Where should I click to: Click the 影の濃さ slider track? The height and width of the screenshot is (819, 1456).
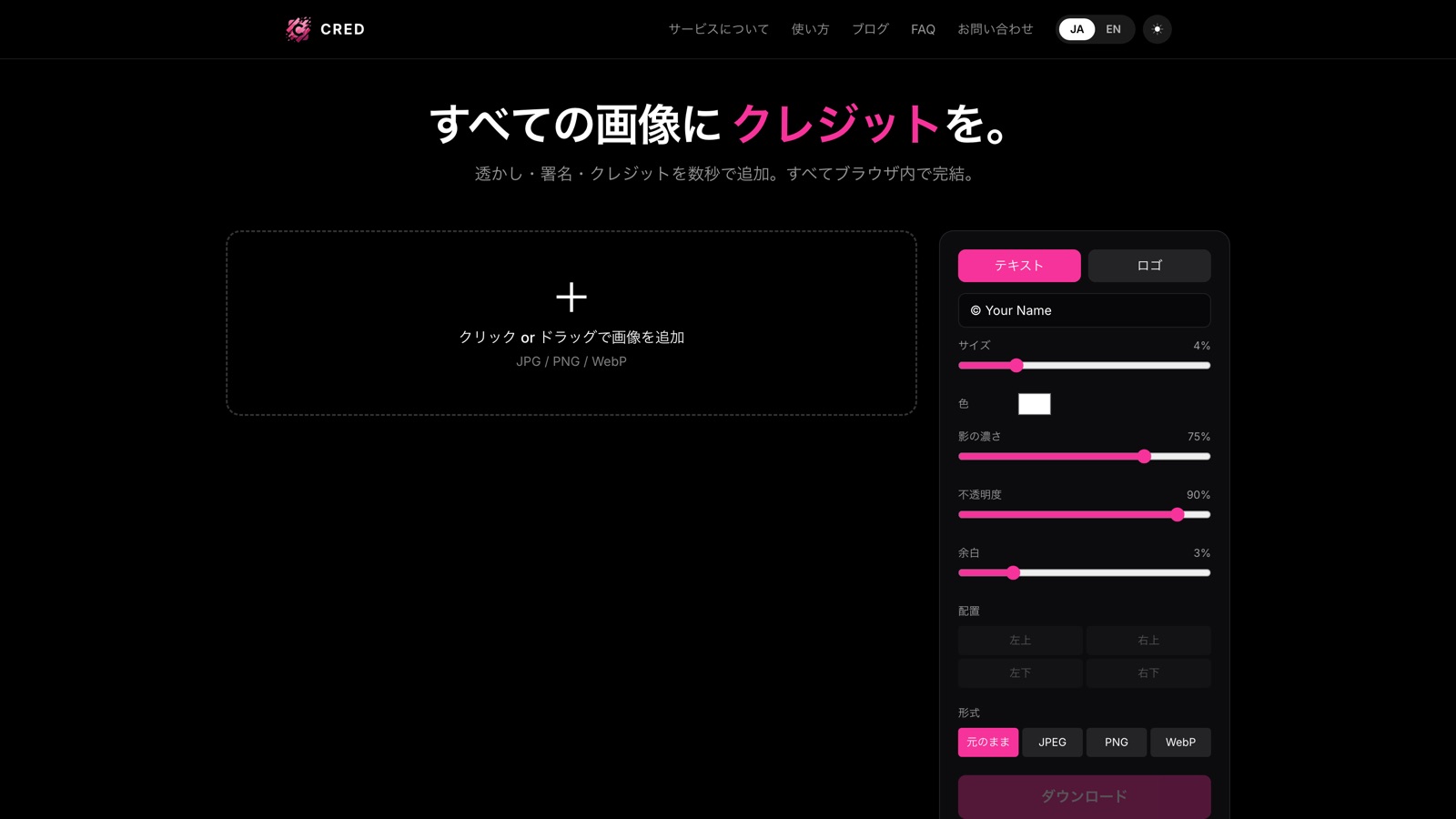click(x=1084, y=457)
